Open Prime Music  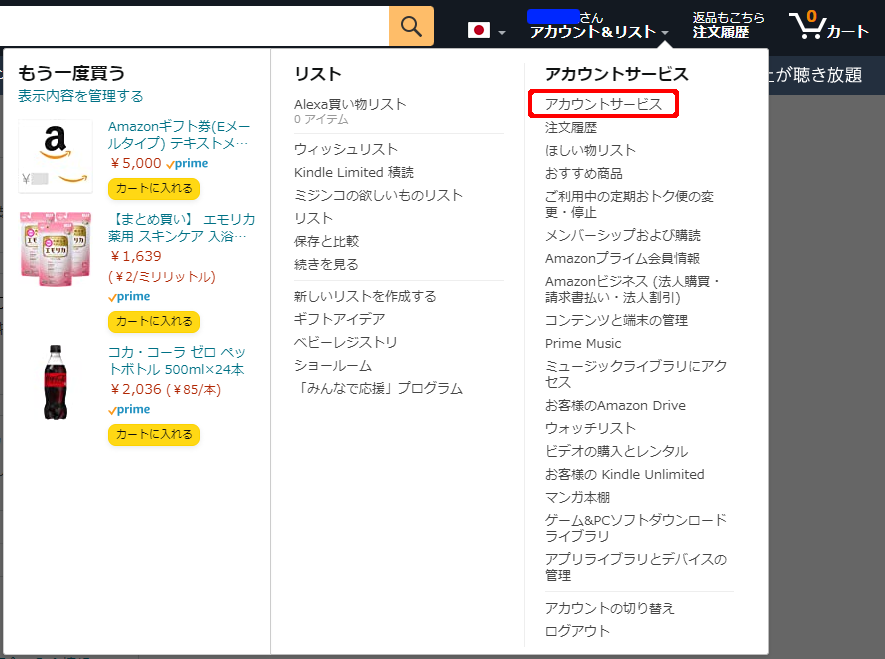583,344
